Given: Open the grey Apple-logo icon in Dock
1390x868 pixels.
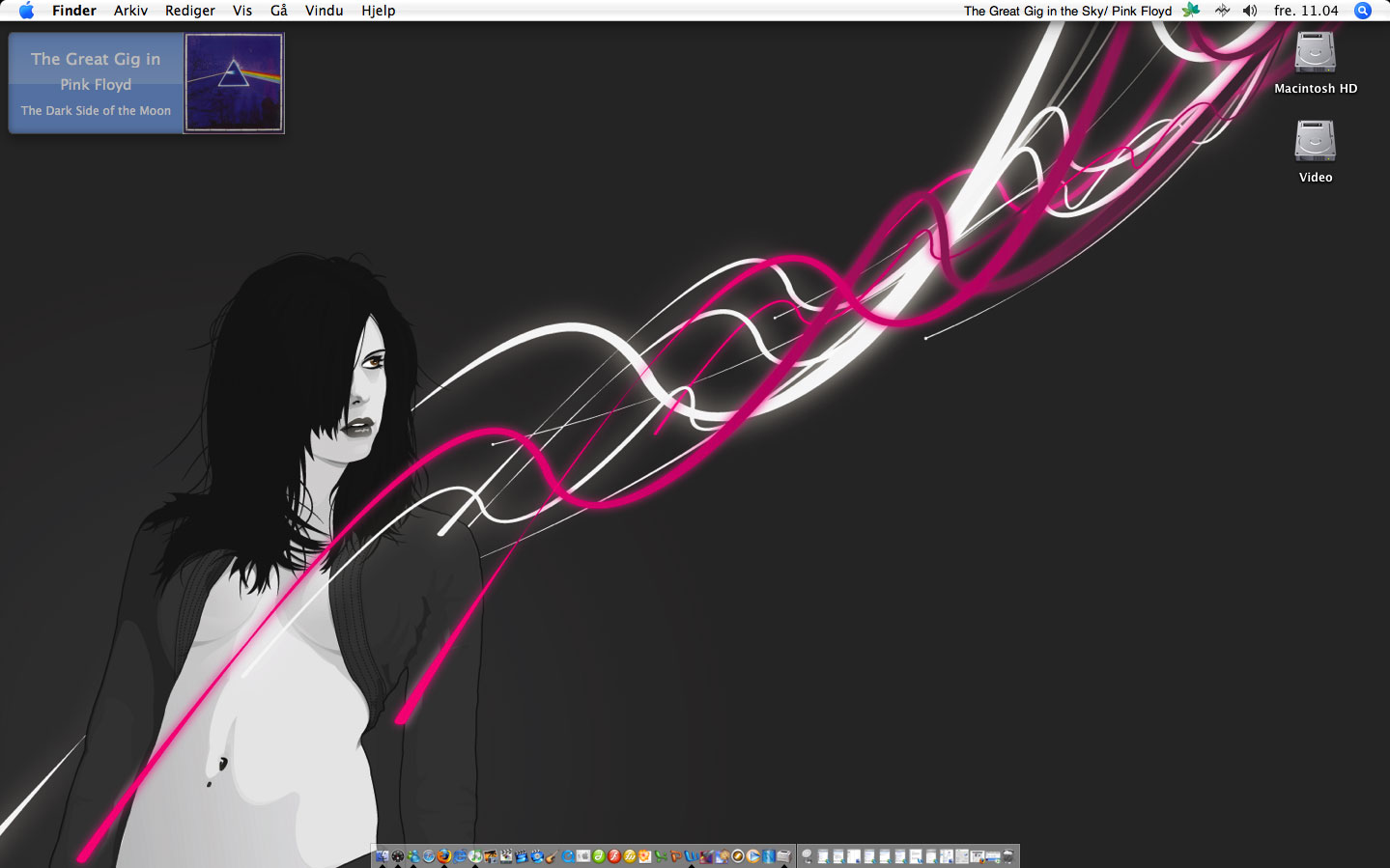Looking at the screenshot, I should coord(583,855).
